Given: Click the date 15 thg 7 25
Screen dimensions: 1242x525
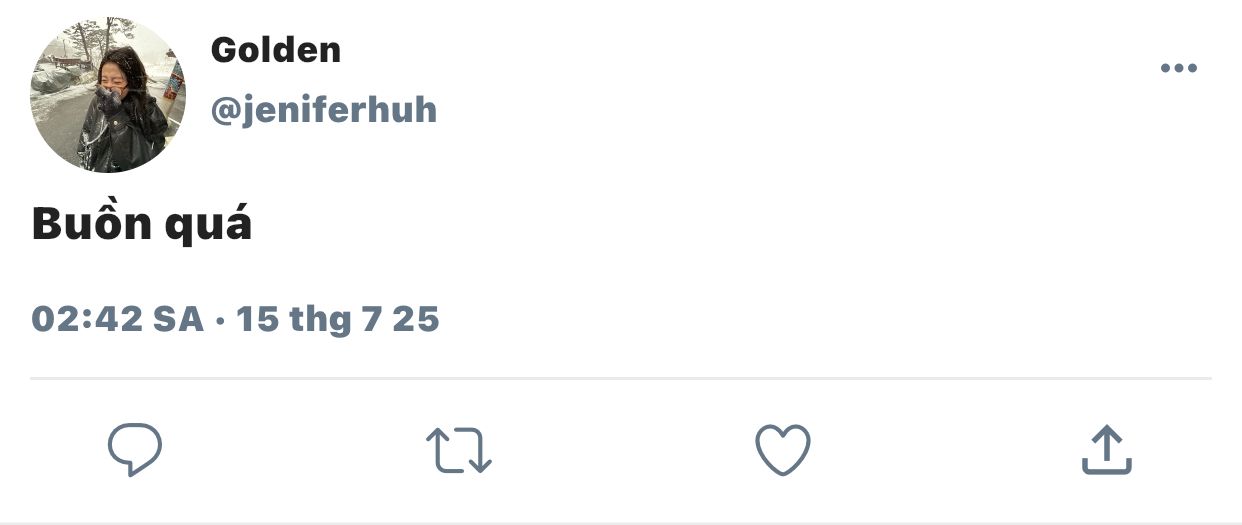Looking at the screenshot, I should point(338,319).
